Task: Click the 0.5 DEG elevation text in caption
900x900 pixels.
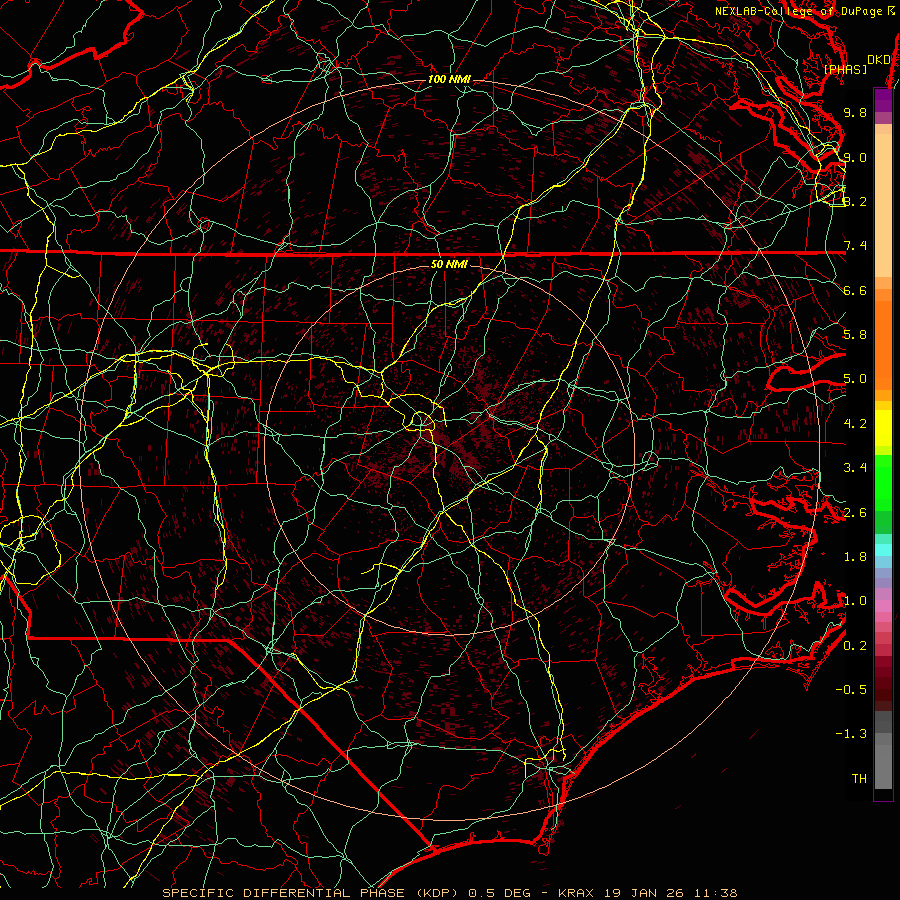Action: [502, 893]
